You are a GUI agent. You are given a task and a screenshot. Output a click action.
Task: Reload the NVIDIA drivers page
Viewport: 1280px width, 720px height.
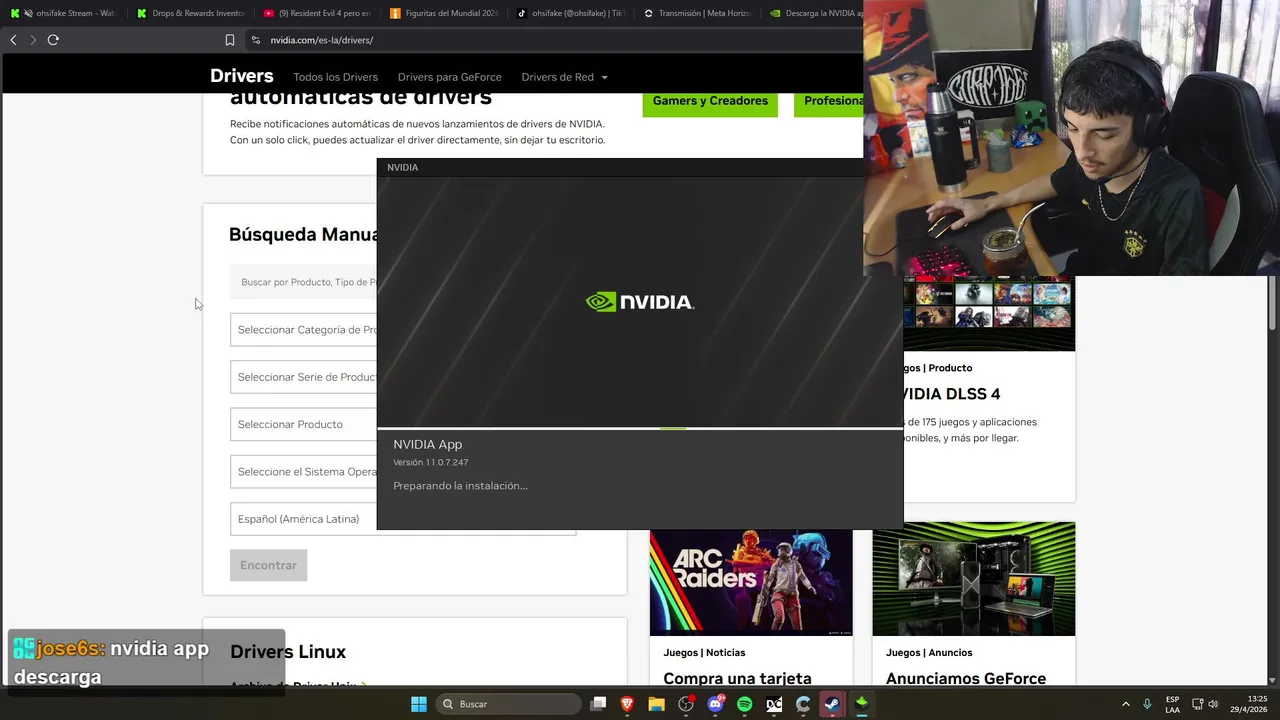point(53,40)
